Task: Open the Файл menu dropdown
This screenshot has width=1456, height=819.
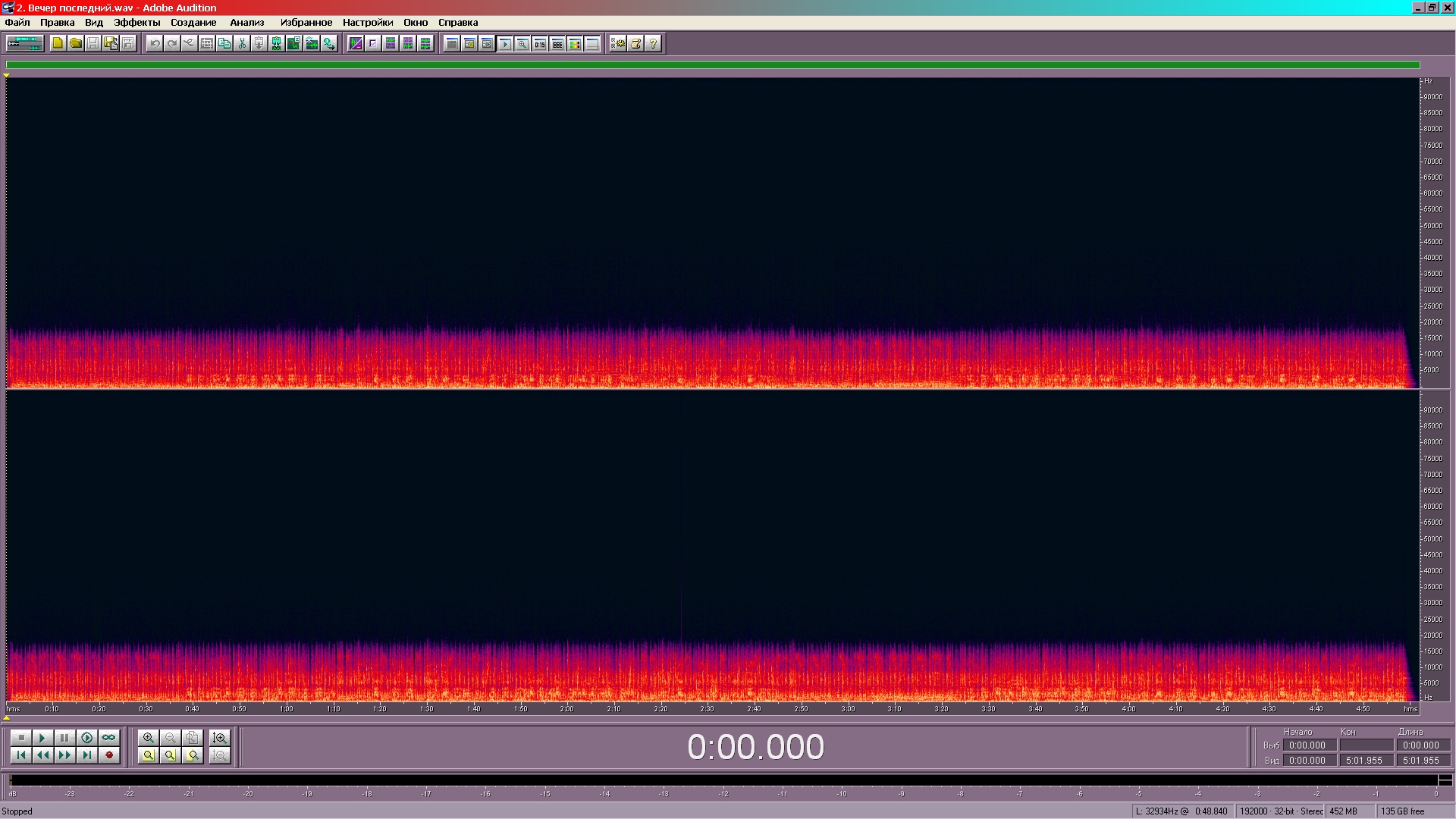Action: (x=17, y=23)
